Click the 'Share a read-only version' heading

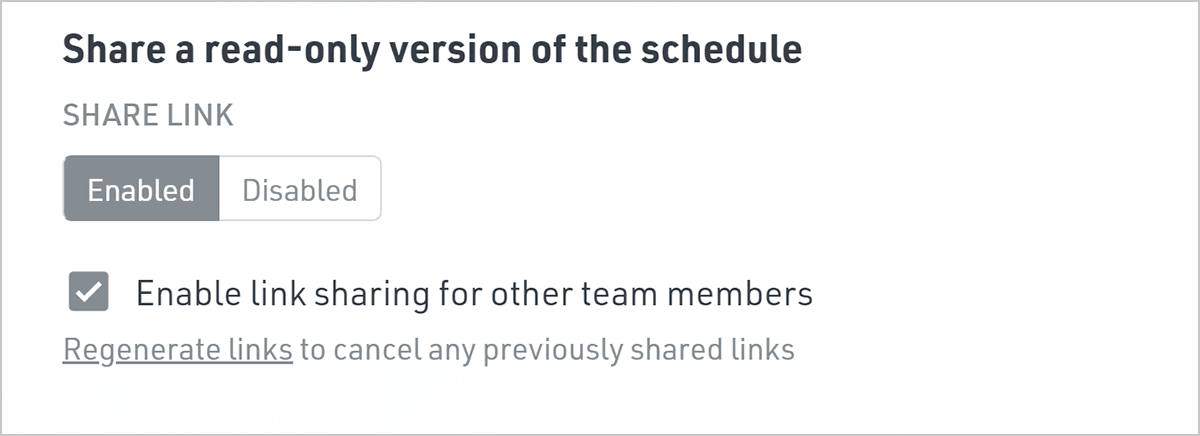click(431, 49)
